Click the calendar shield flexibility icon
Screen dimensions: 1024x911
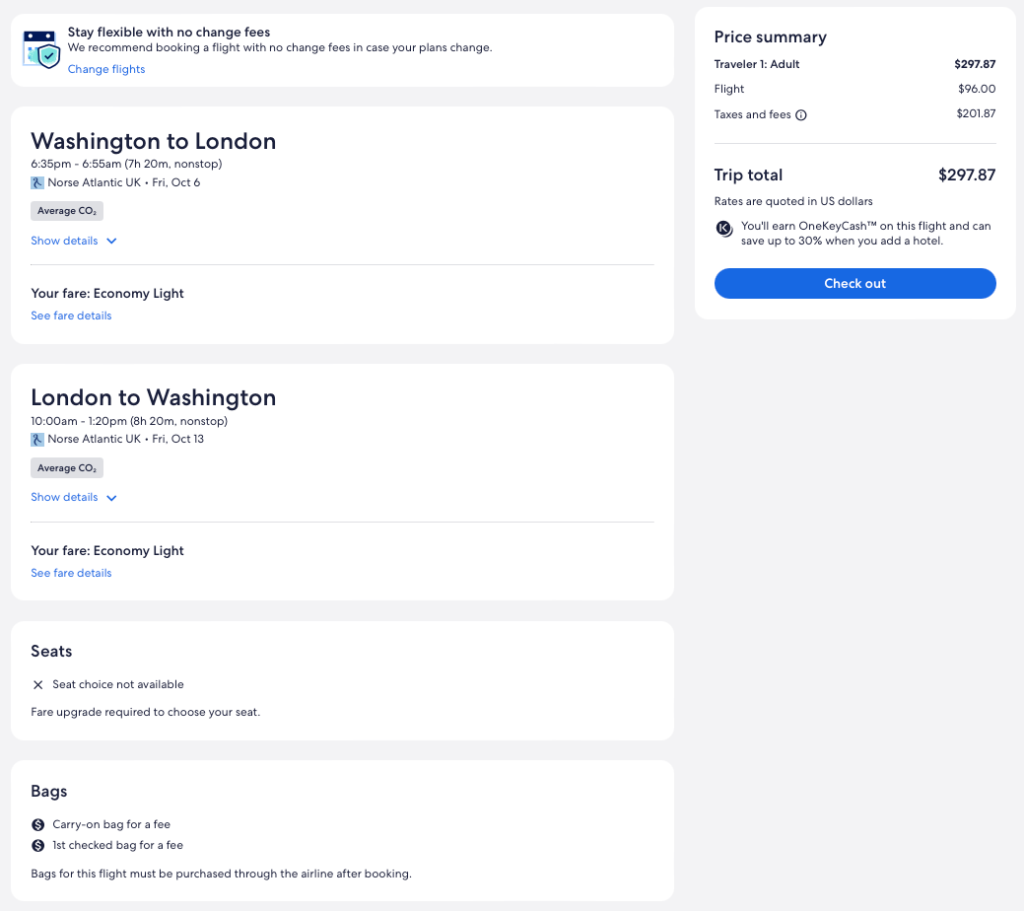coord(42,48)
